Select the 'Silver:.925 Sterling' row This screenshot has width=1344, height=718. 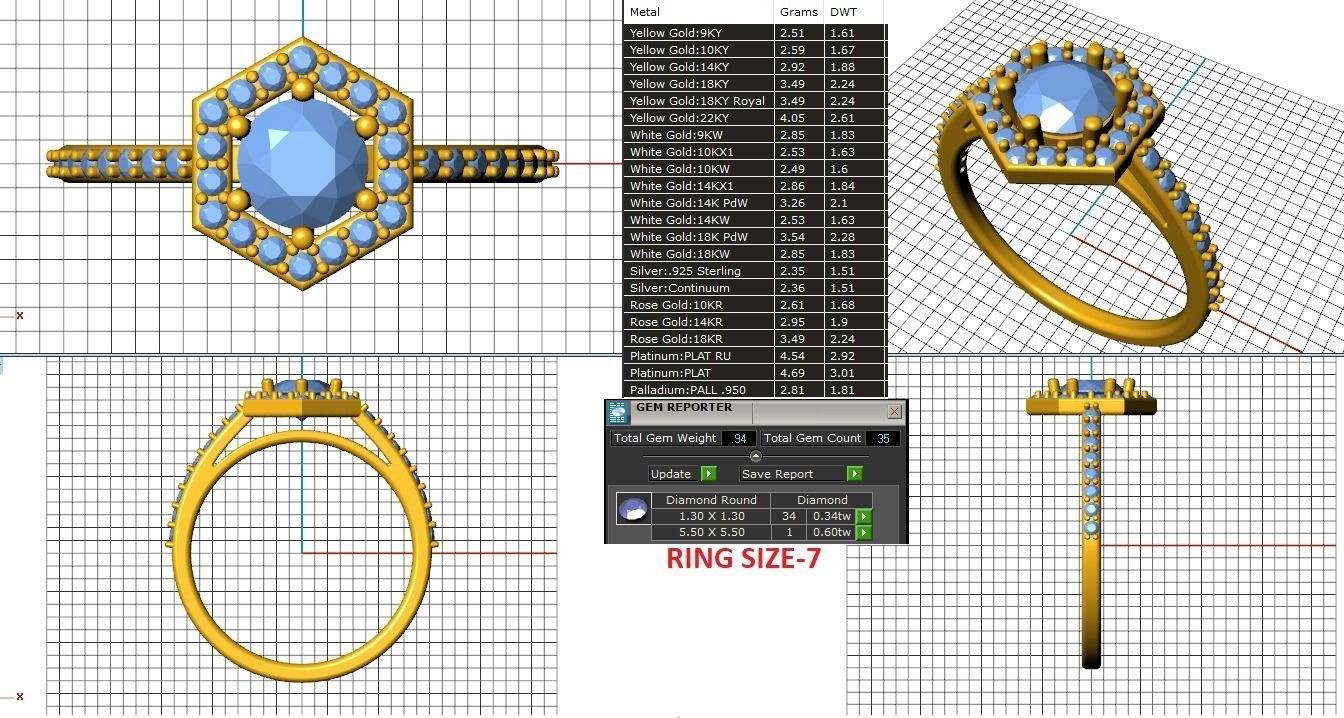[x=755, y=271]
